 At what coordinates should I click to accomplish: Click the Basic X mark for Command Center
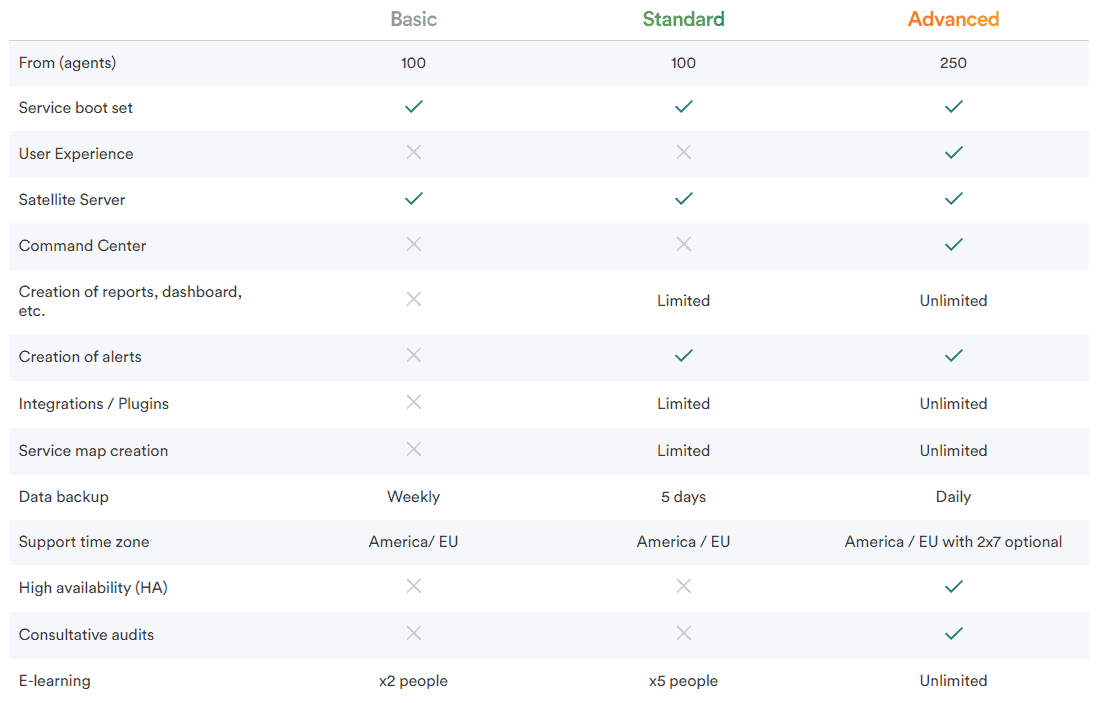pyautogui.click(x=413, y=244)
